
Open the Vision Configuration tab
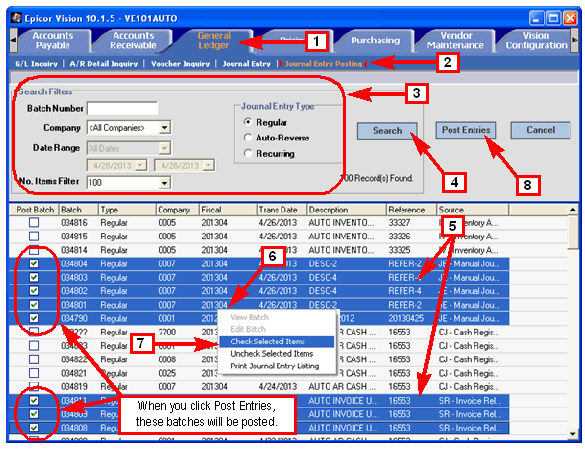point(536,40)
